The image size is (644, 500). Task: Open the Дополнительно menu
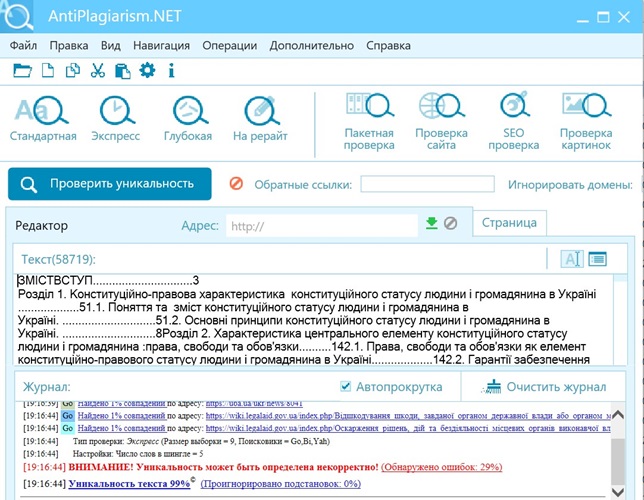click(x=312, y=46)
